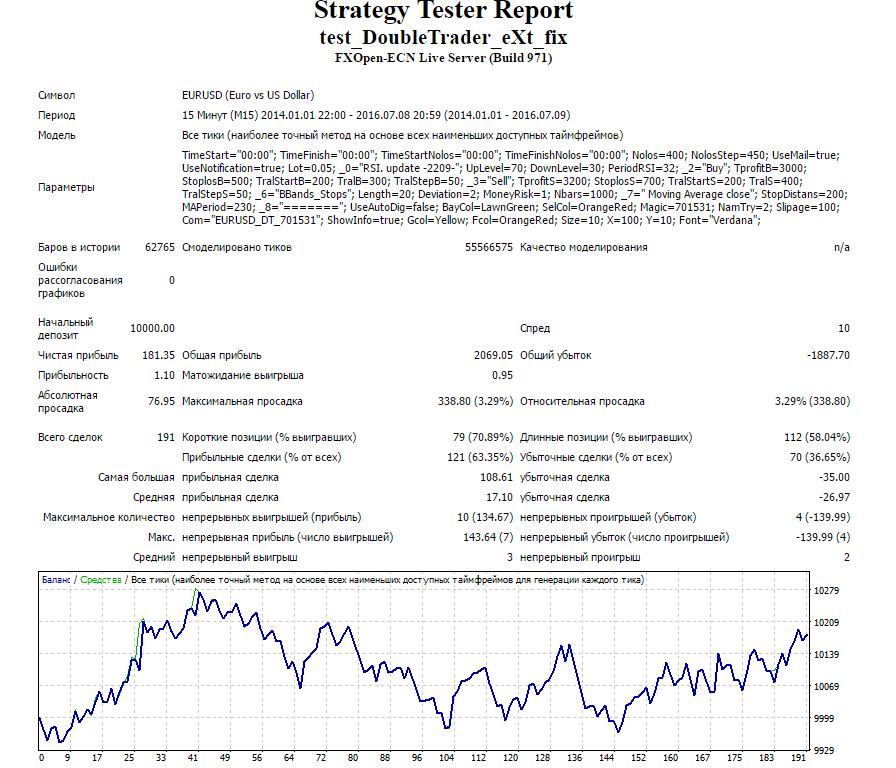Click the largest loss trade value '-35.00'
Image resolution: width=896 pixels, height=768 pixels.
[834, 478]
